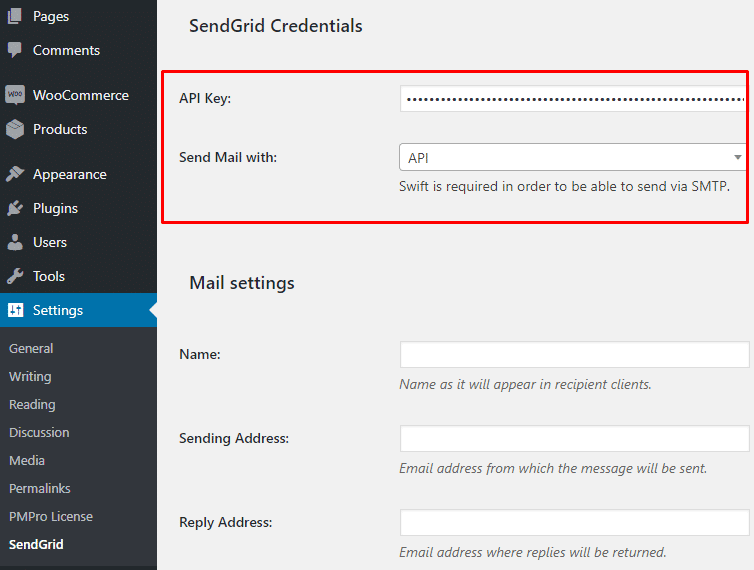The width and height of the screenshot is (754, 570).
Task: Focus the API Key field
Action: tap(574, 99)
